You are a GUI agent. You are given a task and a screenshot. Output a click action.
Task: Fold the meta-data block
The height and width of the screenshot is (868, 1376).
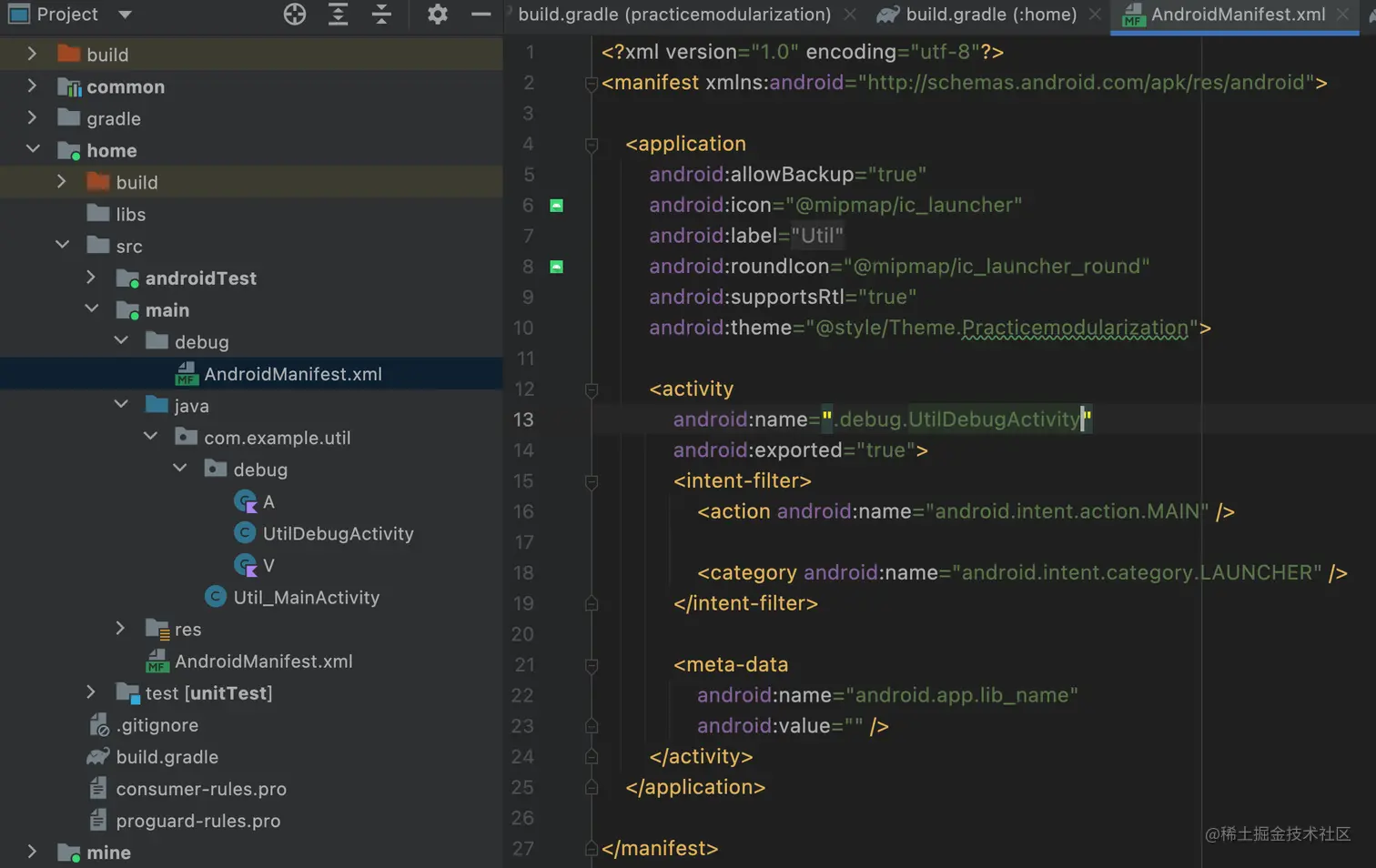point(592,665)
